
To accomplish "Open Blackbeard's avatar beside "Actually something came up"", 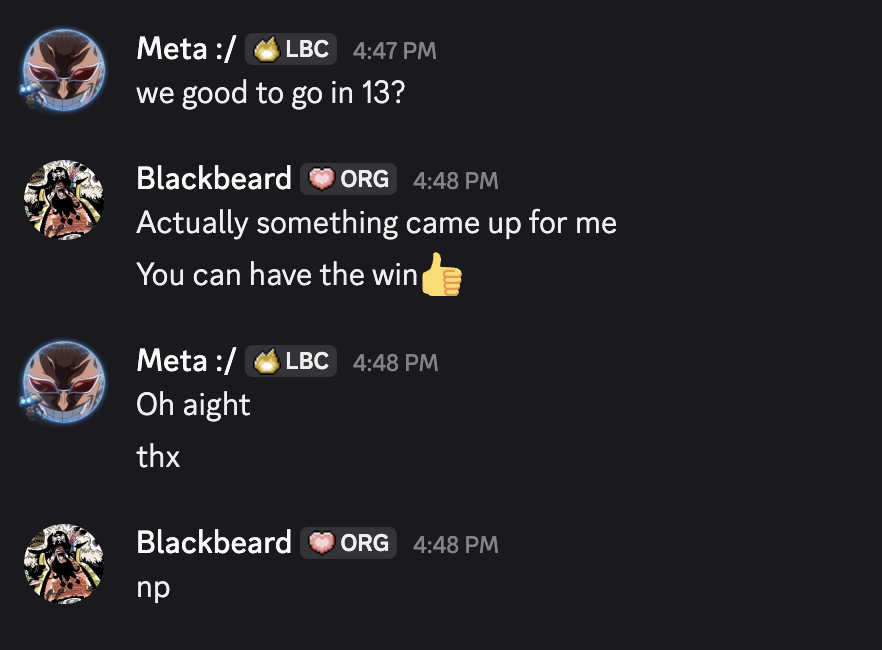I will coord(63,200).
